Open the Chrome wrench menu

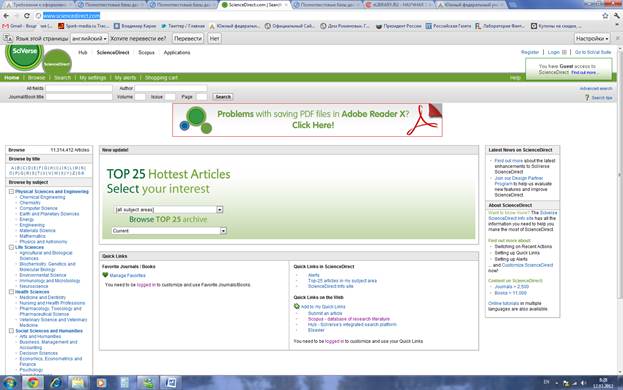[617, 16]
